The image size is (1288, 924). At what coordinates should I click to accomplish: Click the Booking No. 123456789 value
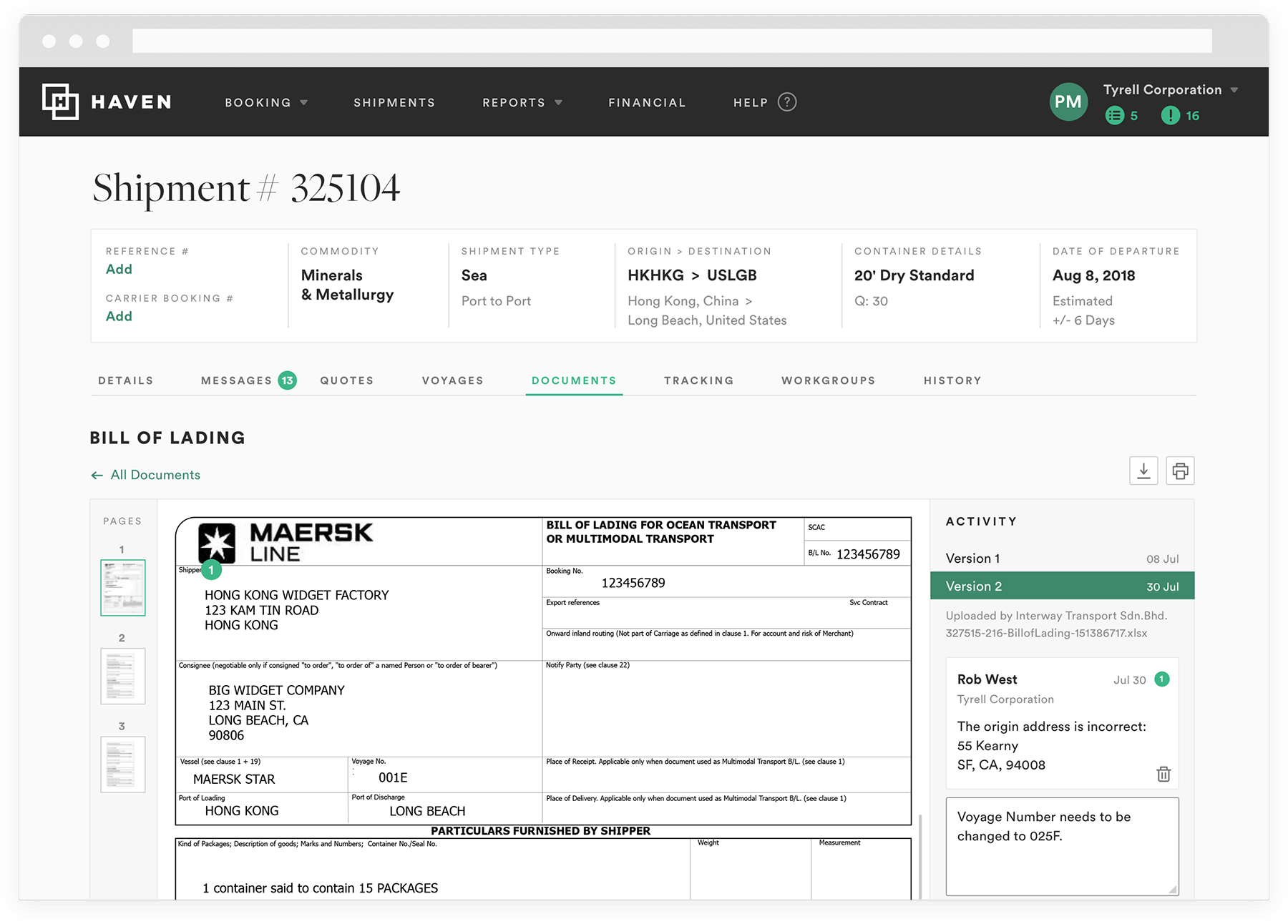[633, 583]
